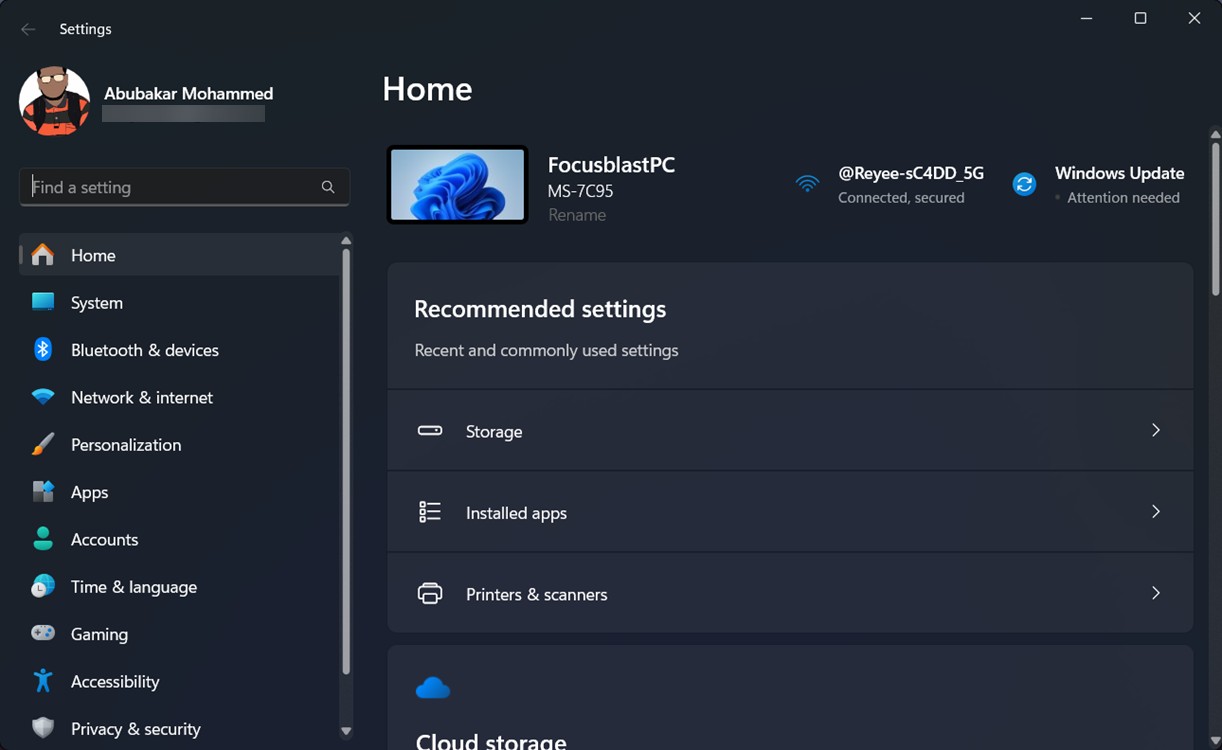Image resolution: width=1222 pixels, height=750 pixels.
Task: Maximize the Settings window
Action: (1140, 18)
